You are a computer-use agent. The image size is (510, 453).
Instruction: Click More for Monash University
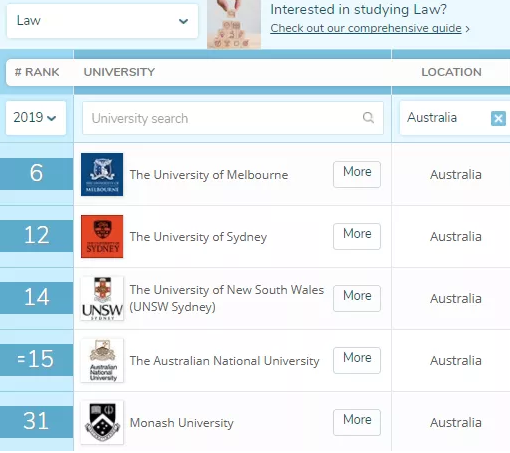[357, 422]
